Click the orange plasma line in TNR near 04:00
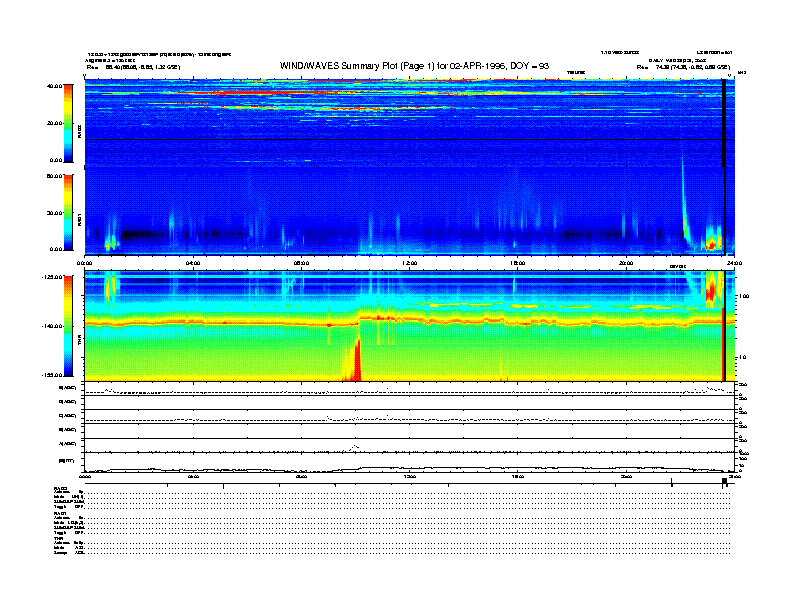Viewport: 792px width, 612px height. (x=192, y=323)
